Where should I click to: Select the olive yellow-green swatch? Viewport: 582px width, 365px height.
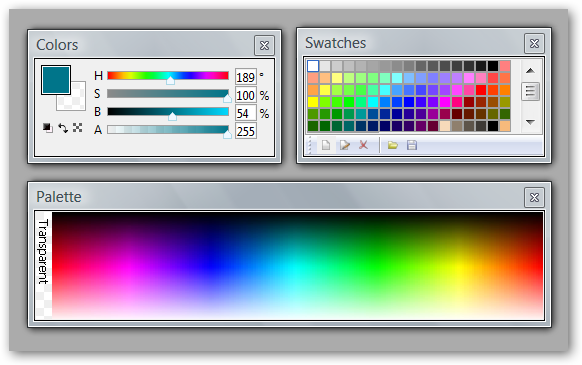505,102
